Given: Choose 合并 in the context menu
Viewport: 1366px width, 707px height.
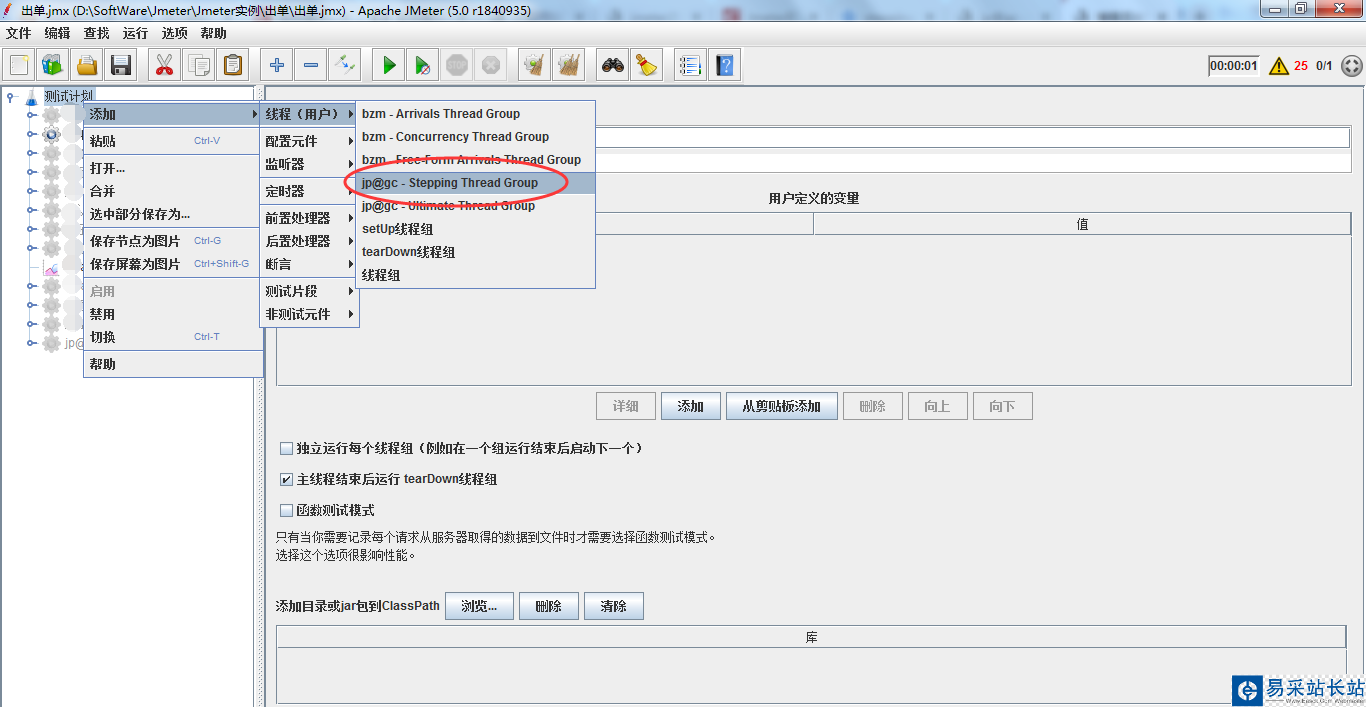Looking at the screenshot, I should (x=173, y=191).
